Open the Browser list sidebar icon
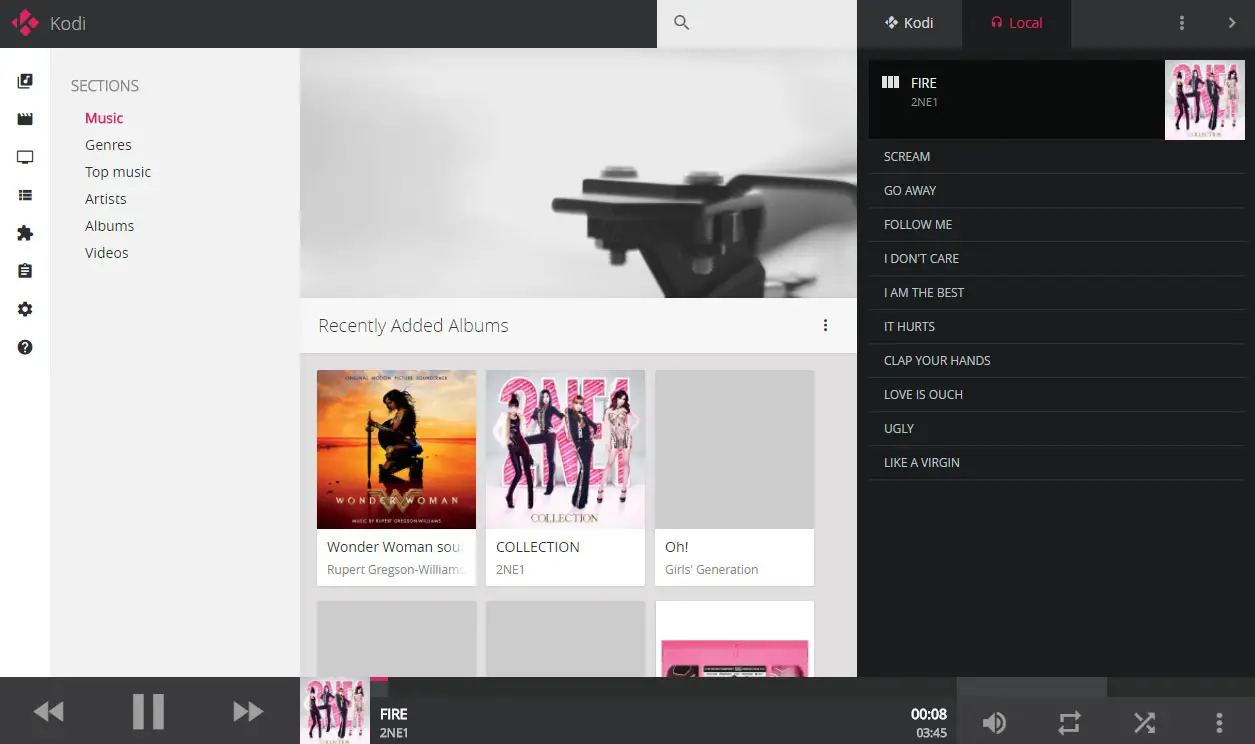 (x=25, y=196)
